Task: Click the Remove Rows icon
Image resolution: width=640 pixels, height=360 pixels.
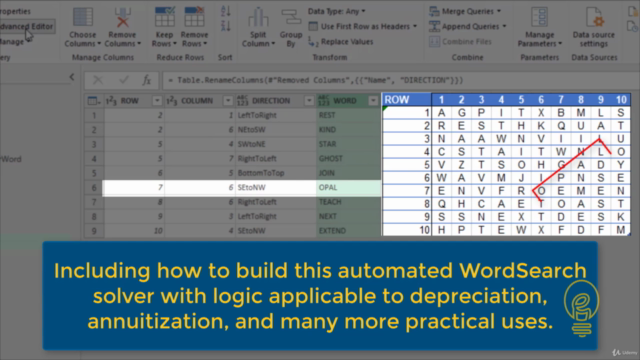Action: click(x=194, y=17)
